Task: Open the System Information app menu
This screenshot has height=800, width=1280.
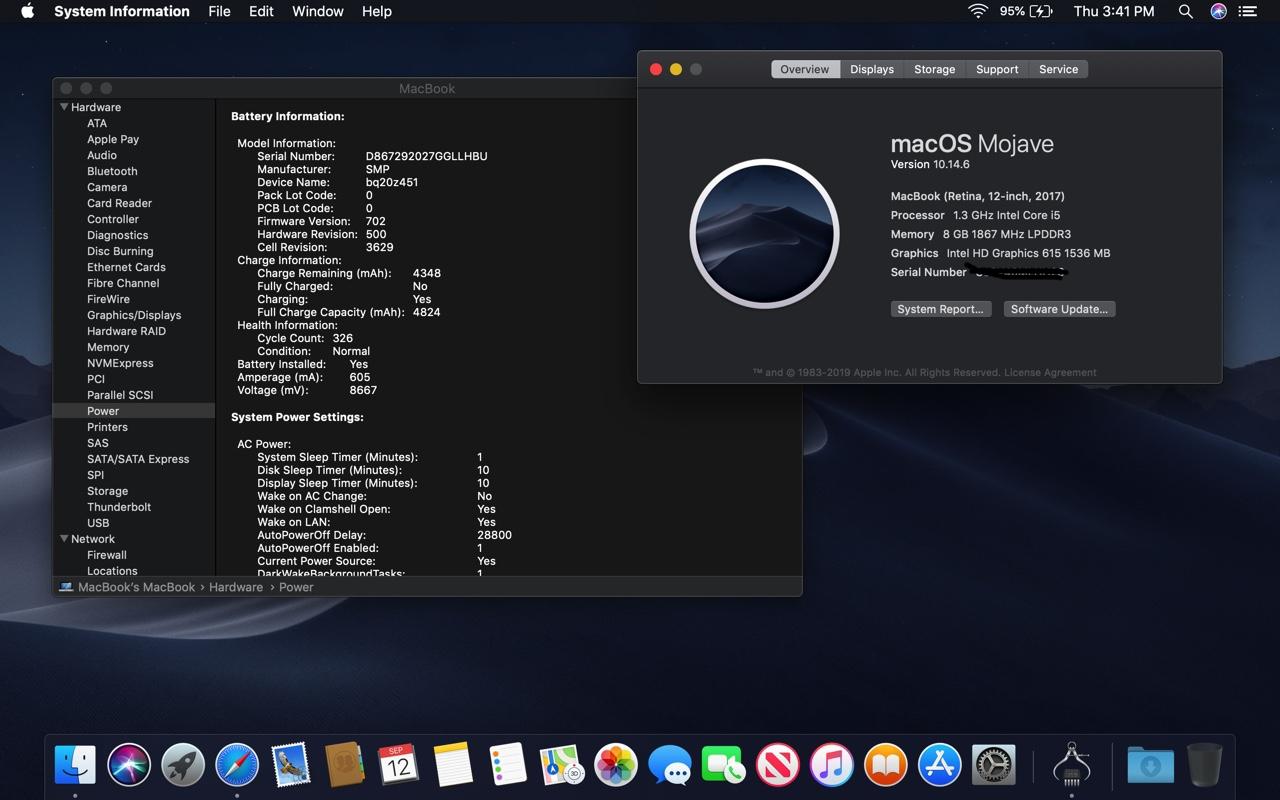Action: click(x=122, y=11)
